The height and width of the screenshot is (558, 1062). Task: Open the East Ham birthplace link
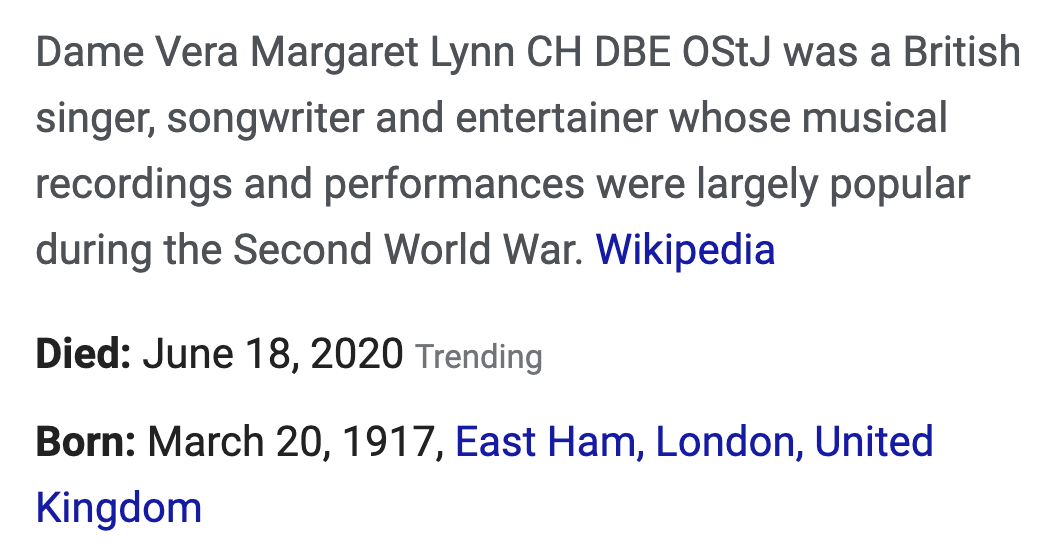click(x=546, y=442)
